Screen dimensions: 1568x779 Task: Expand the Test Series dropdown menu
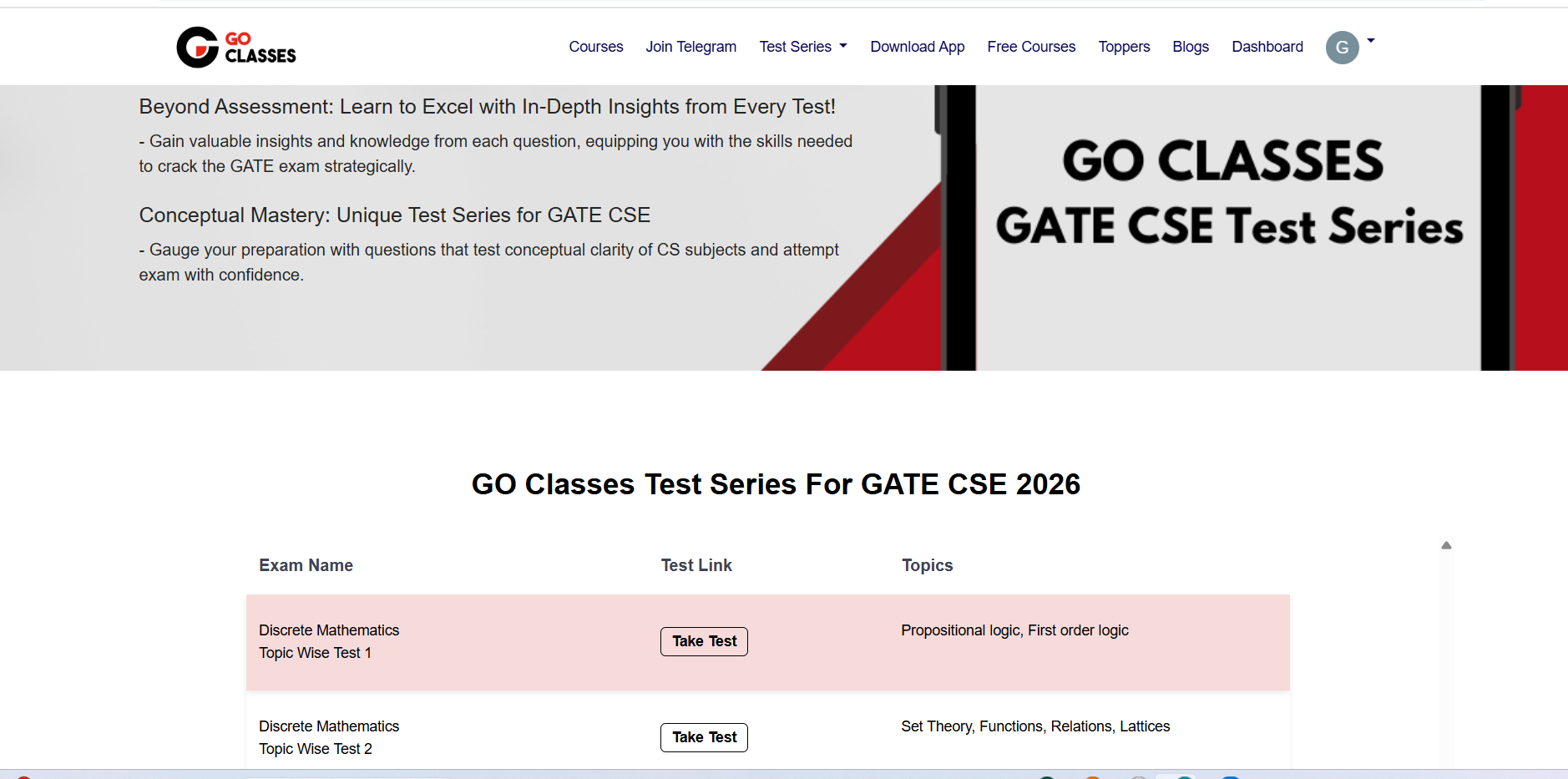(803, 47)
